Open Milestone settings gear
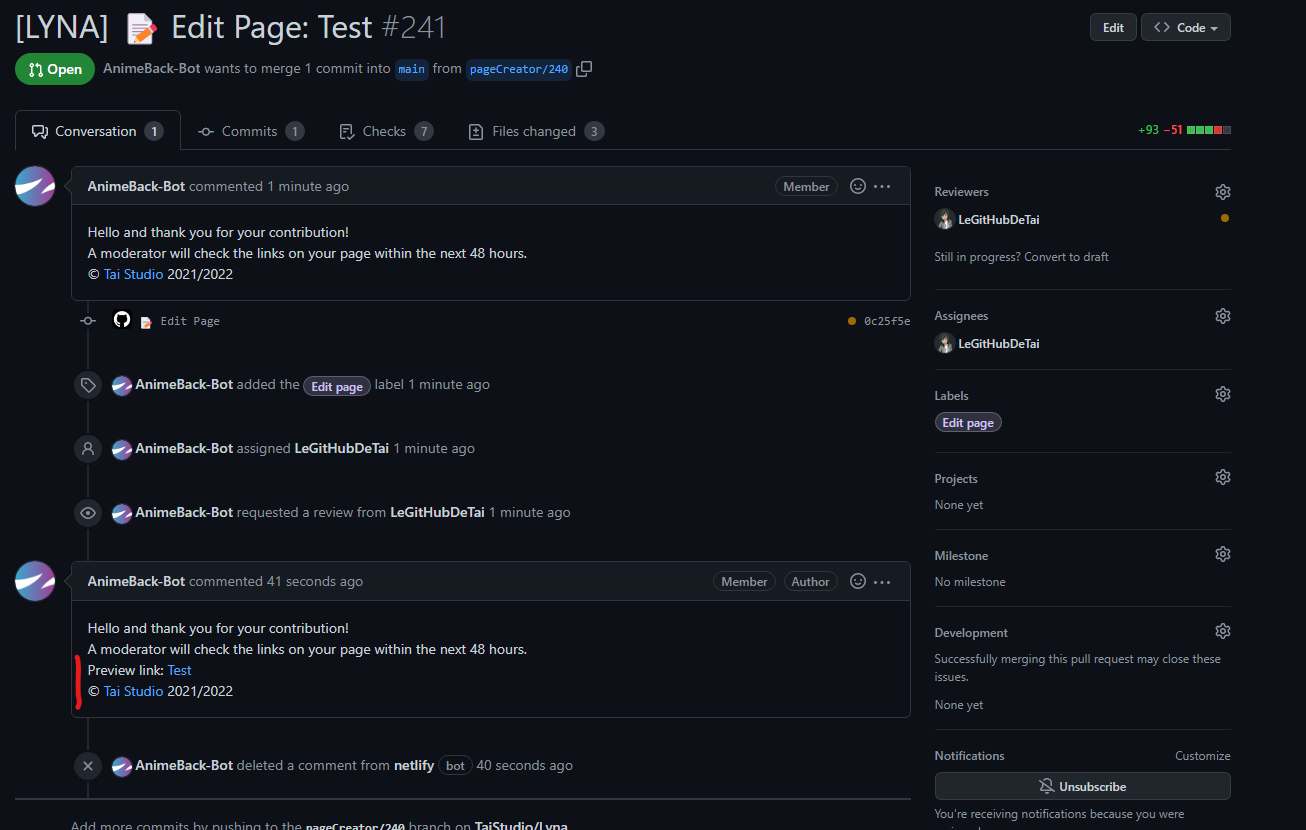Screen dimensions: 1306x830 click(x=1222, y=554)
